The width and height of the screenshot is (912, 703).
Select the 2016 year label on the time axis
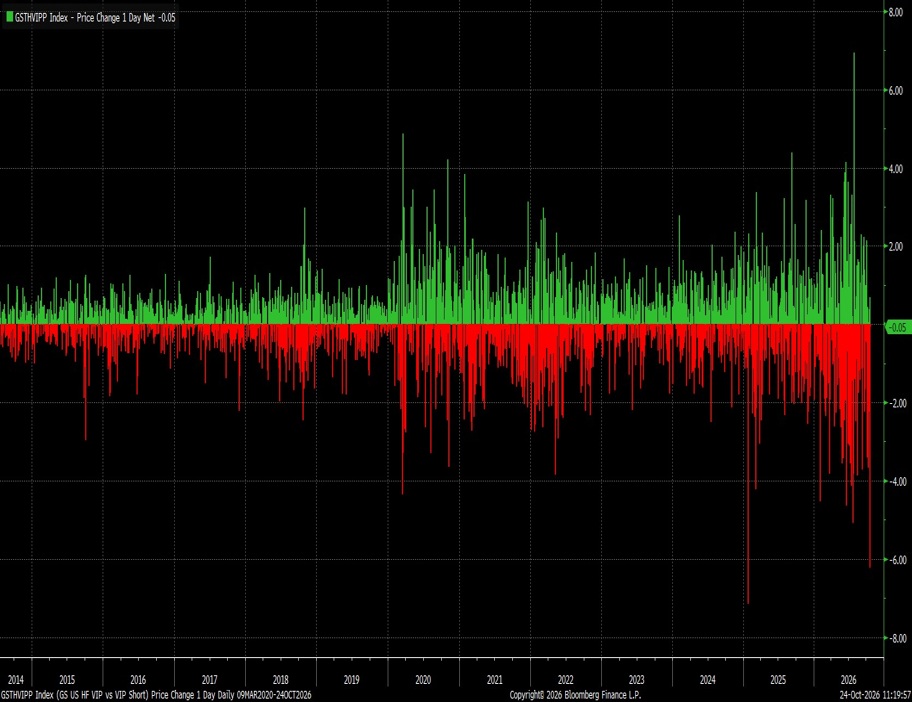coord(138,680)
